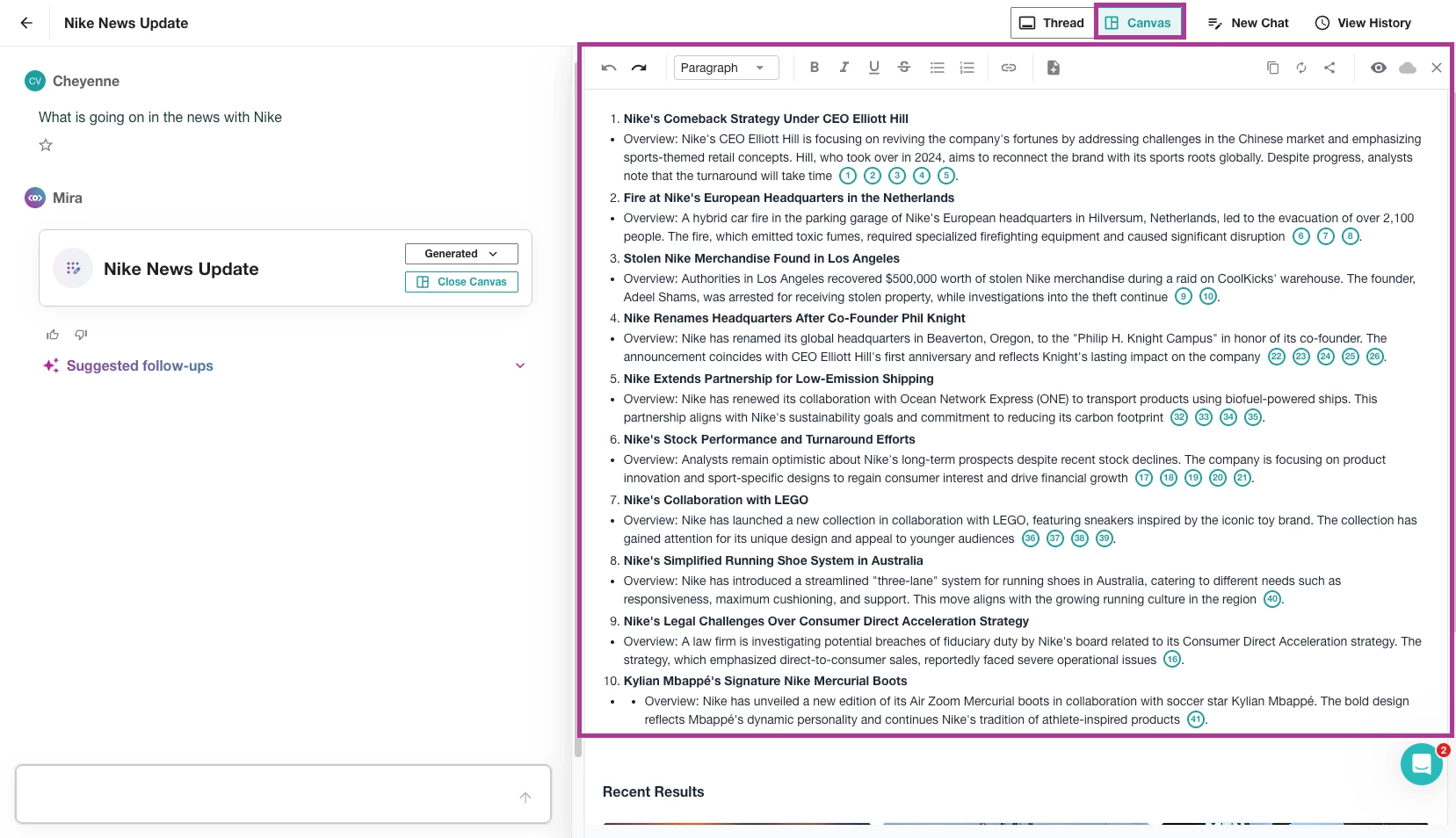Start a New Chat
Image resolution: width=1456 pixels, height=838 pixels.
tap(1248, 23)
